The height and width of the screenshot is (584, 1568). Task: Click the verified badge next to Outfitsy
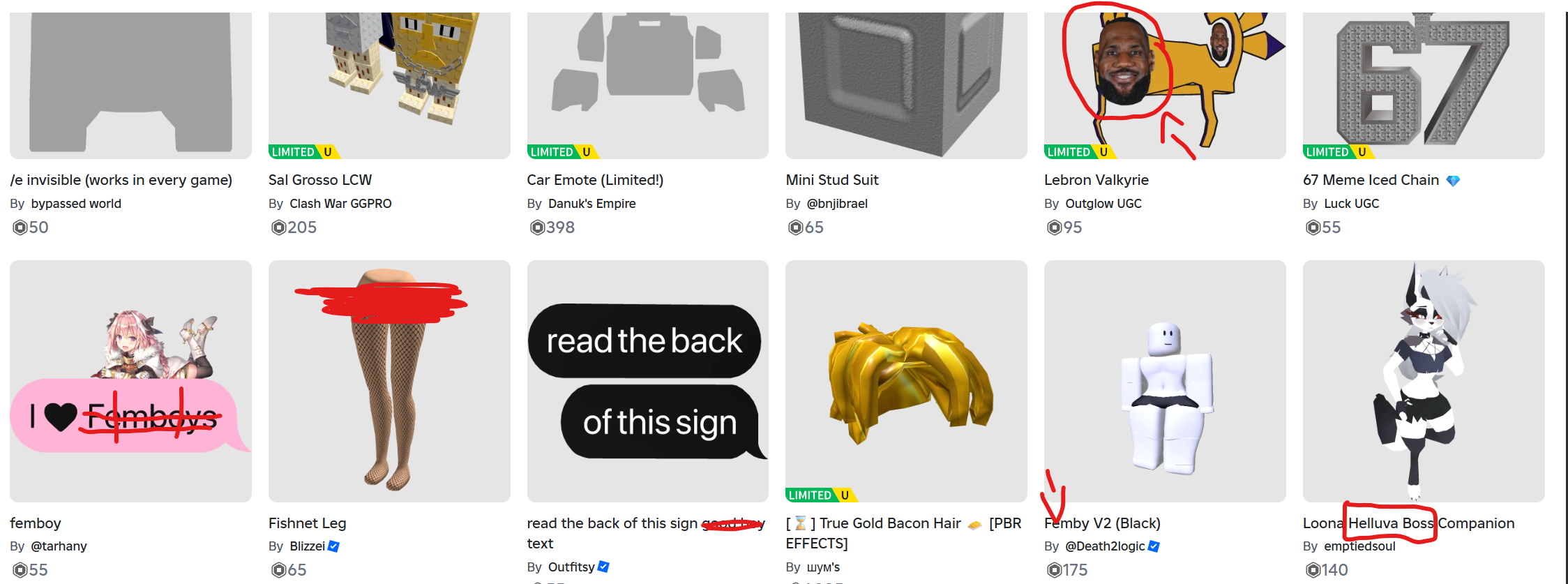tap(604, 567)
